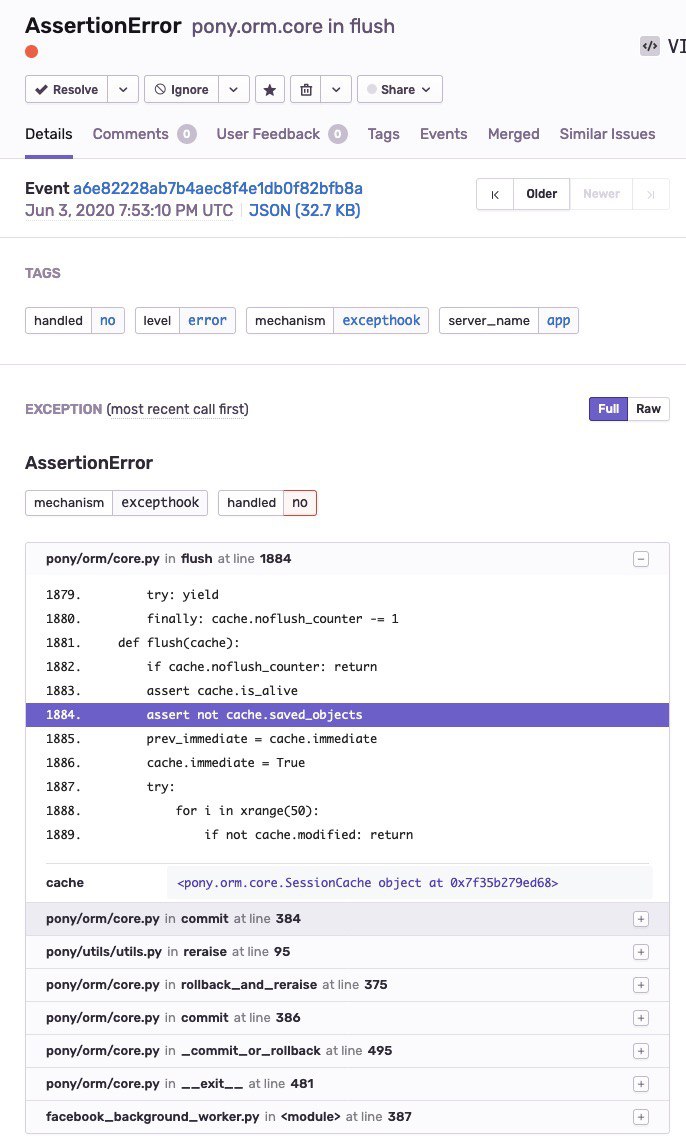Open the Ignore options dropdown
The width and height of the screenshot is (686, 1147).
pyautogui.click(x=234, y=89)
